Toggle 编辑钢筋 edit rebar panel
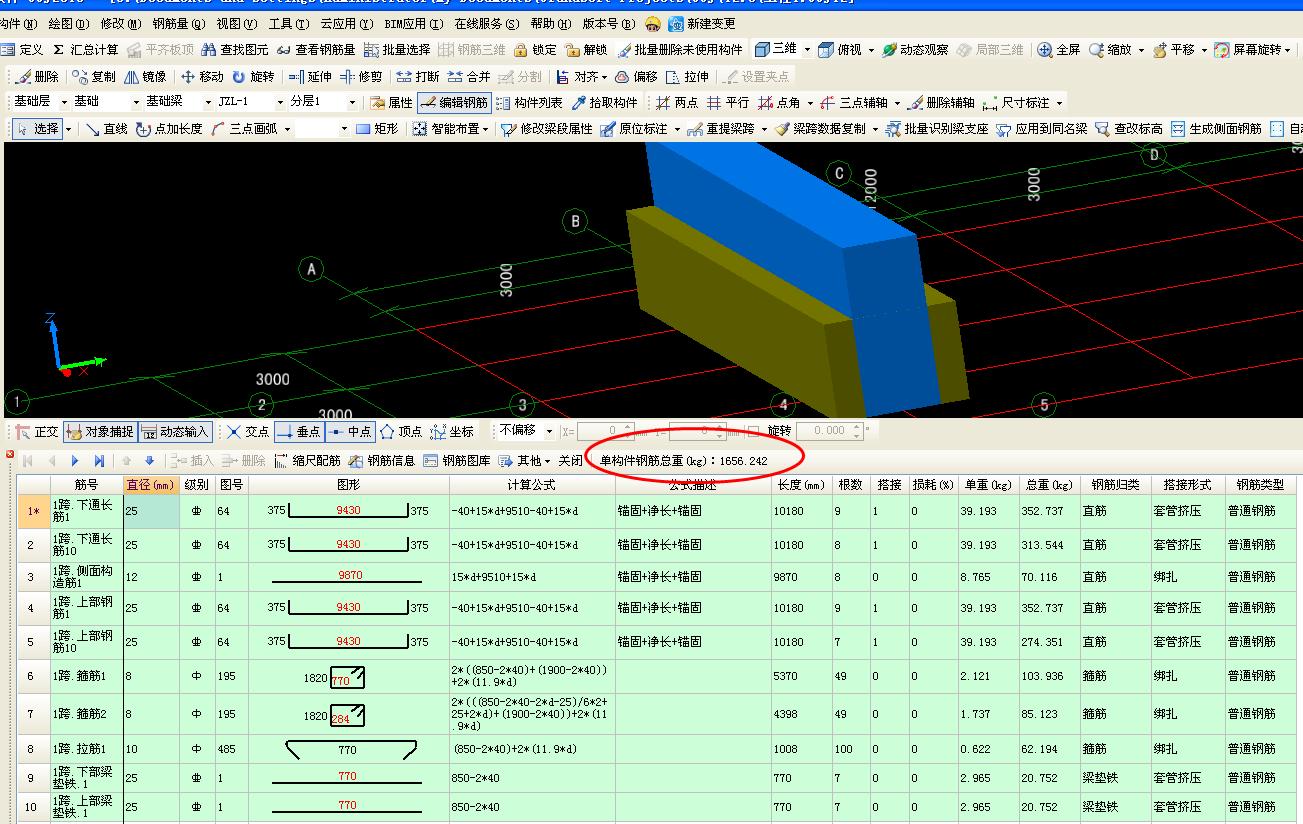The image size is (1303, 824). coord(454,102)
